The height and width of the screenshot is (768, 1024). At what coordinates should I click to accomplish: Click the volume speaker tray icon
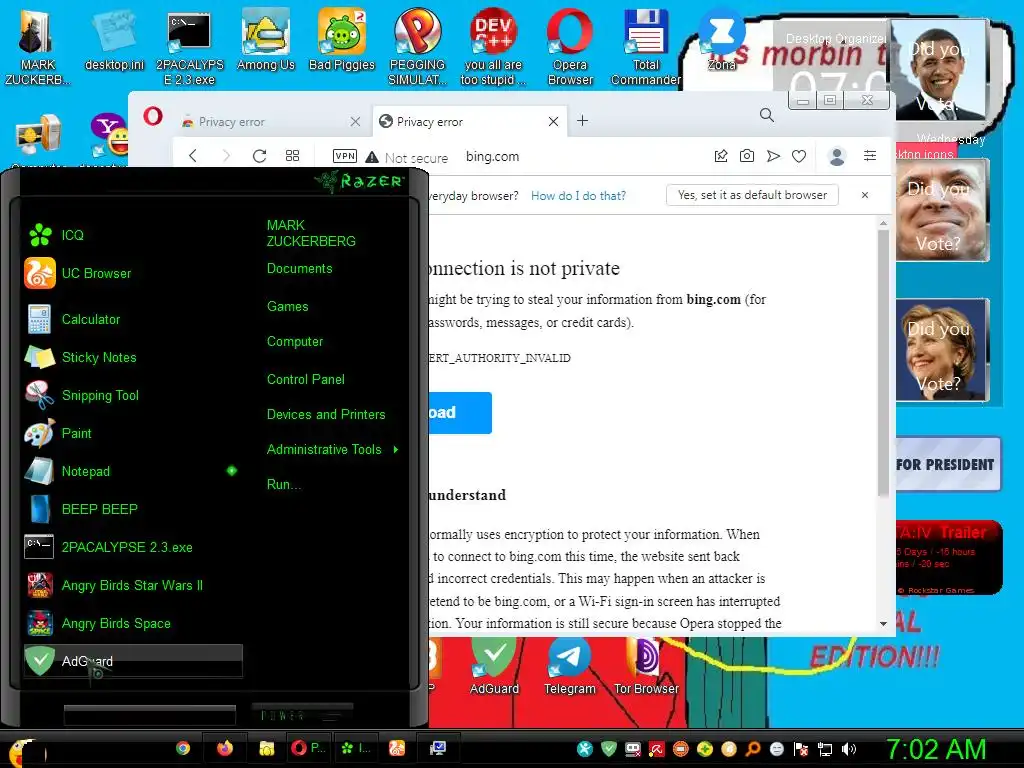coord(848,749)
